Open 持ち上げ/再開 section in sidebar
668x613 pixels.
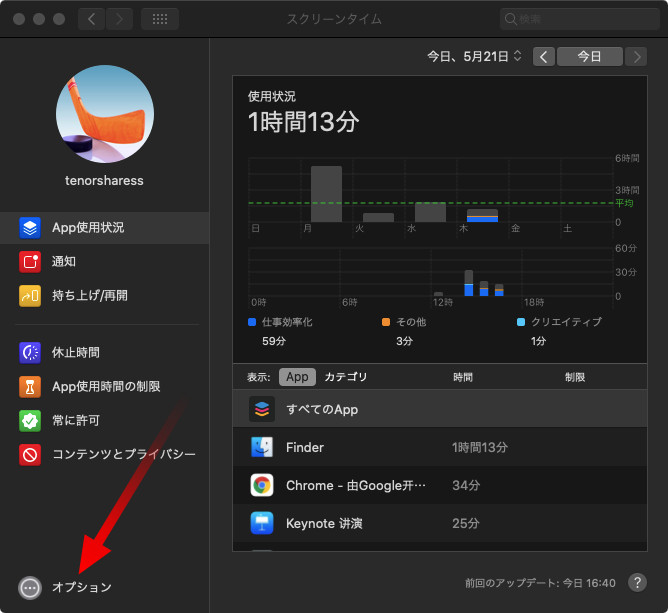90,296
